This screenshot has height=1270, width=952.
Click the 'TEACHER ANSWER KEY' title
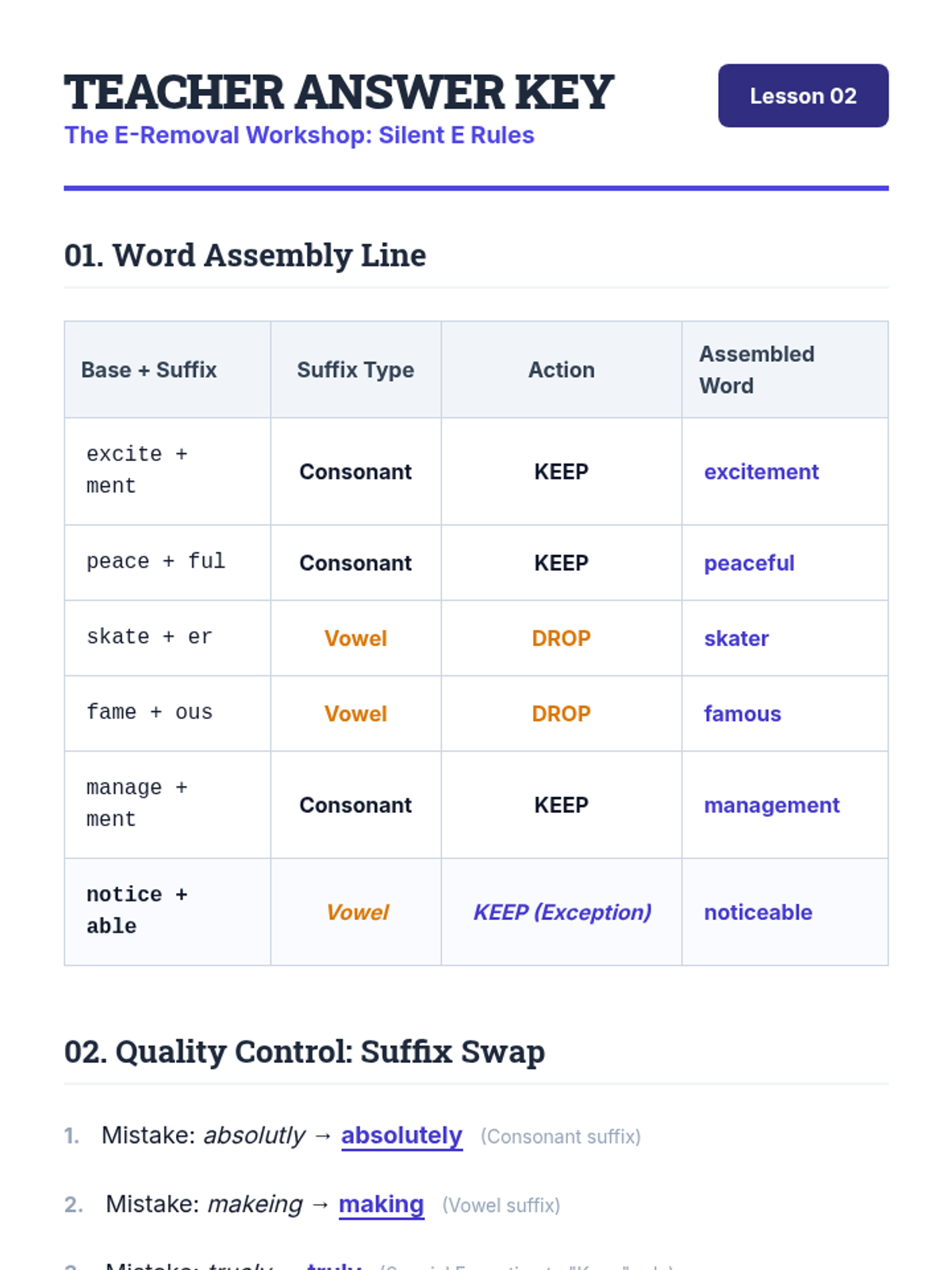(339, 92)
